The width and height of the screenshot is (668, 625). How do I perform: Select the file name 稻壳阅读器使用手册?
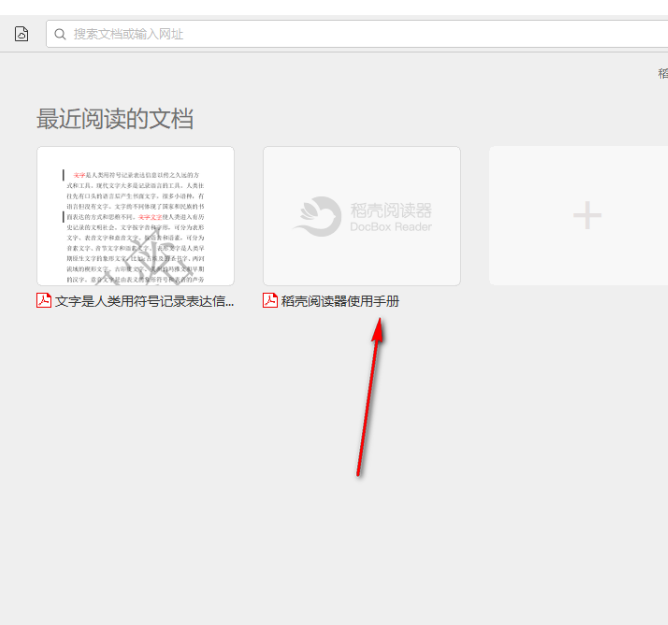[340, 301]
